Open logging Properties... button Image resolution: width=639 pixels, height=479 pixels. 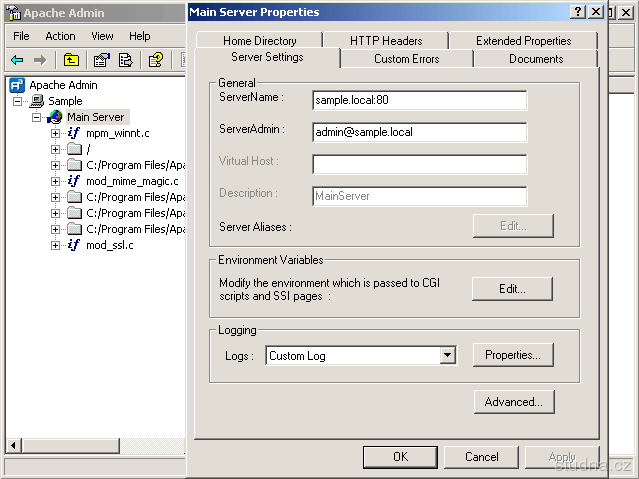[512, 355]
